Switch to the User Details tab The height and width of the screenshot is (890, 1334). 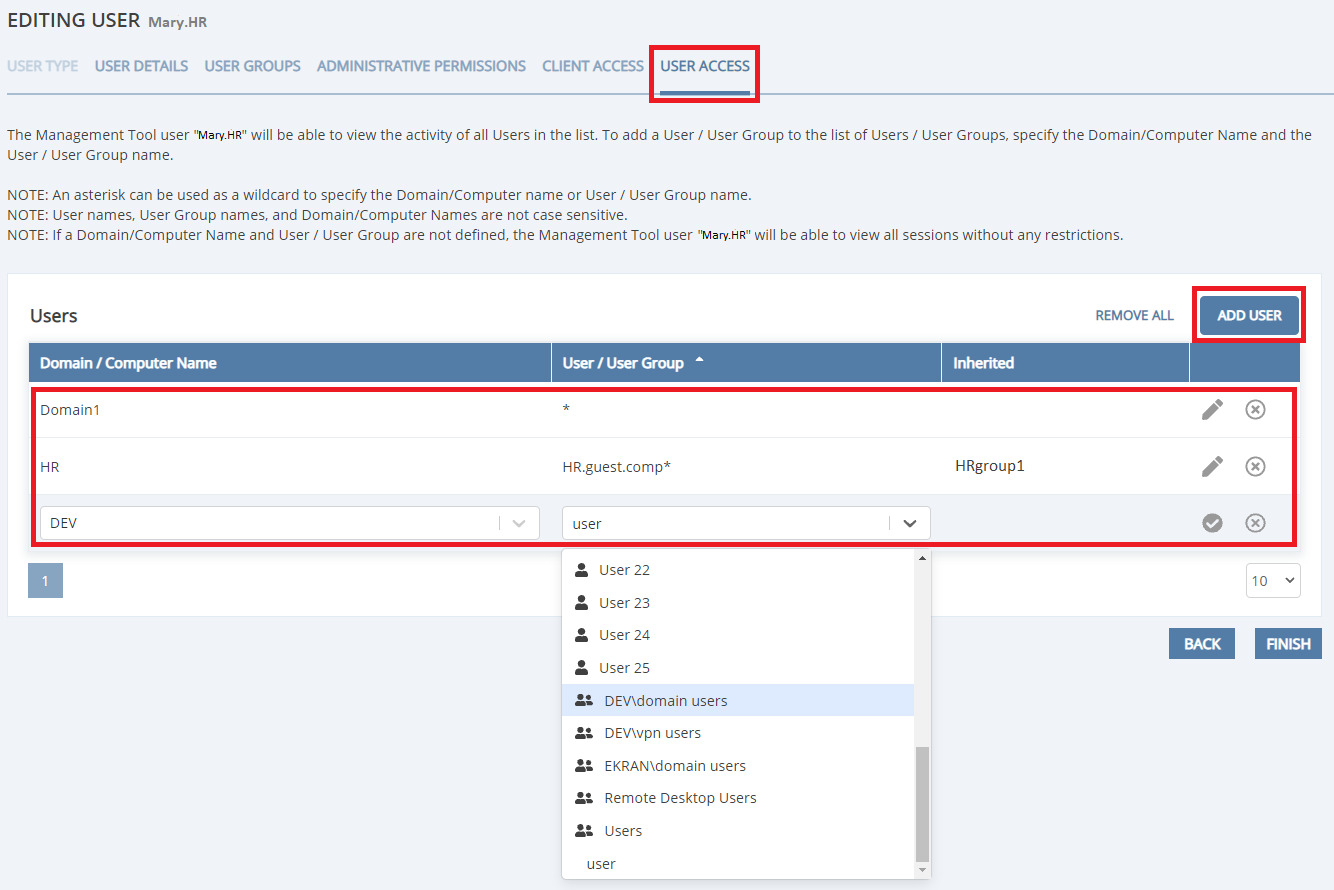[141, 66]
